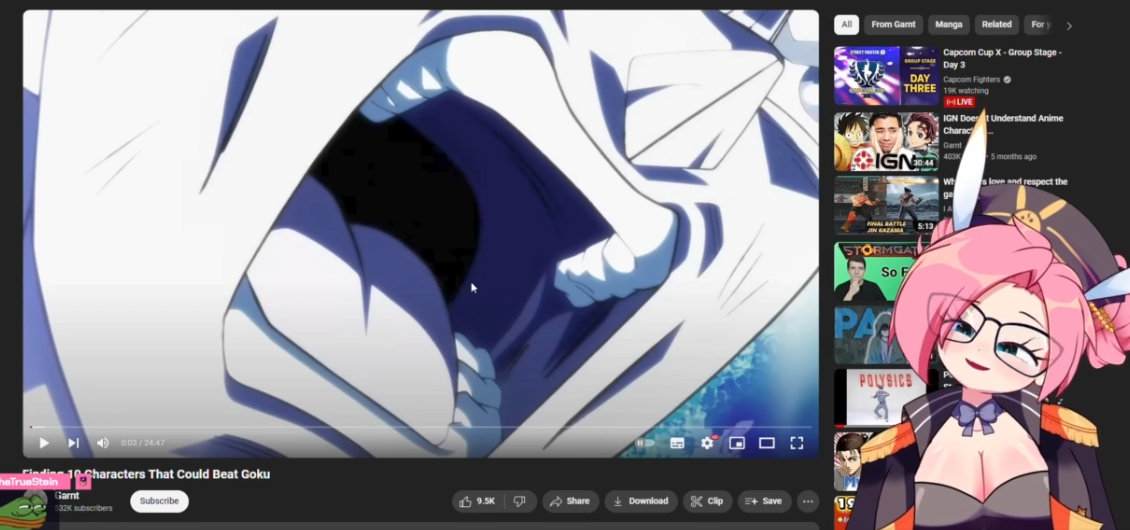This screenshot has height=530, width=1130.
Task: Show more filter chips with the arrow
Action: click(x=1069, y=25)
